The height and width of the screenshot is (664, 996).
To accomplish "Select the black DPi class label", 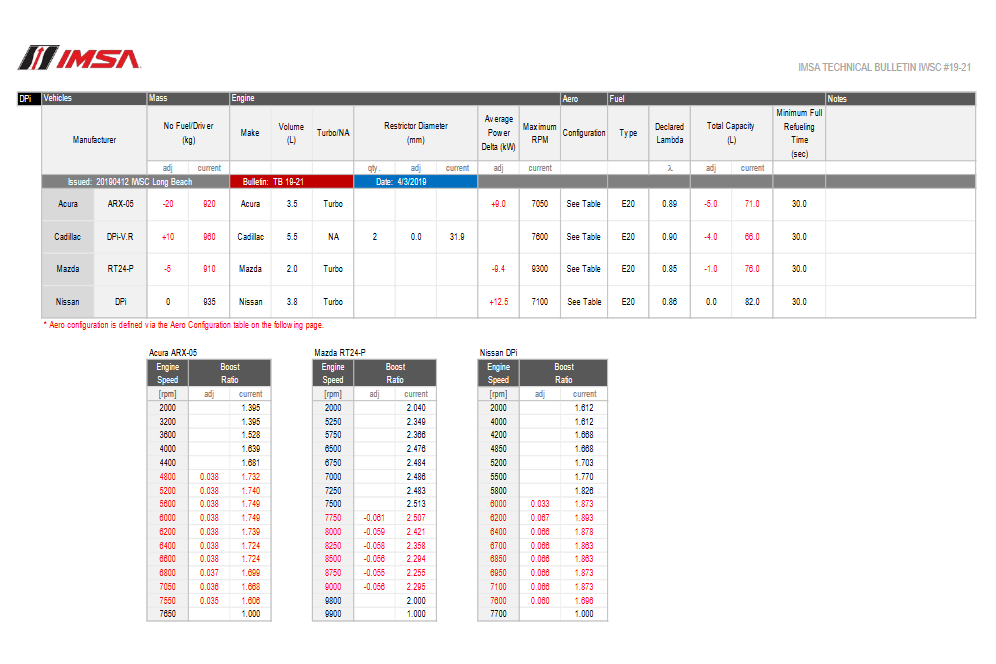I will click(x=29, y=99).
